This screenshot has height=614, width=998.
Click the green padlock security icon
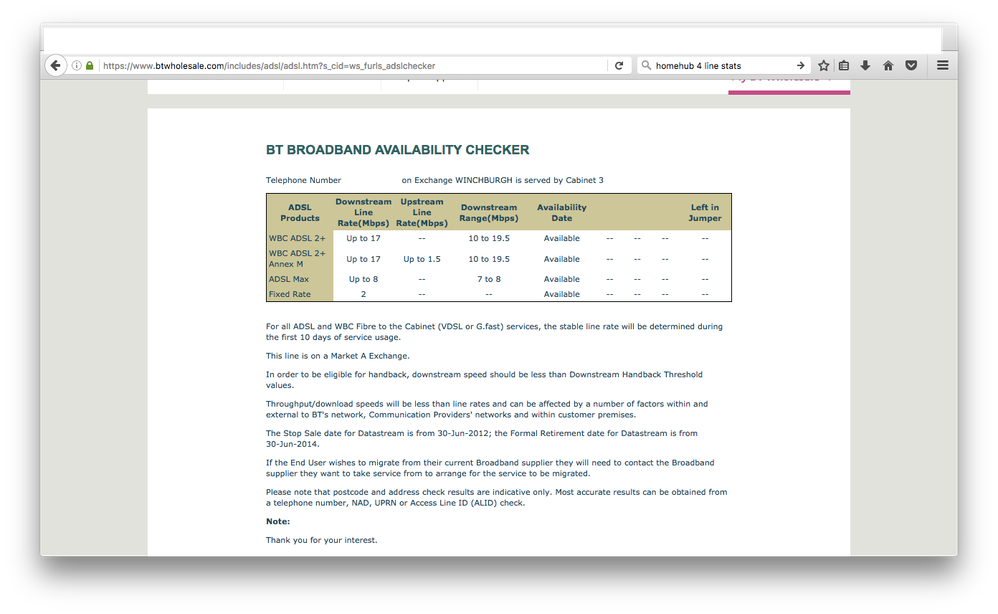tap(90, 66)
